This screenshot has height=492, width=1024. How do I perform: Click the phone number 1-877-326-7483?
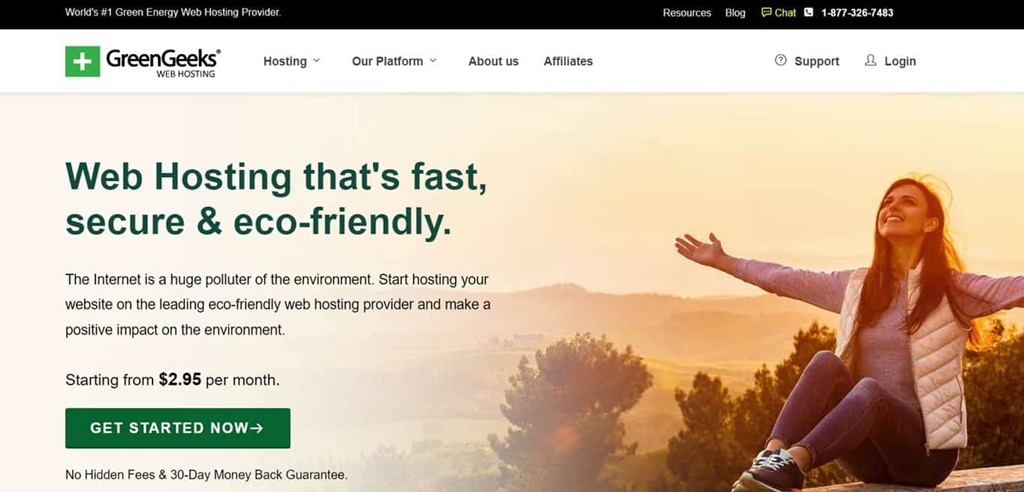pyautogui.click(x=857, y=12)
